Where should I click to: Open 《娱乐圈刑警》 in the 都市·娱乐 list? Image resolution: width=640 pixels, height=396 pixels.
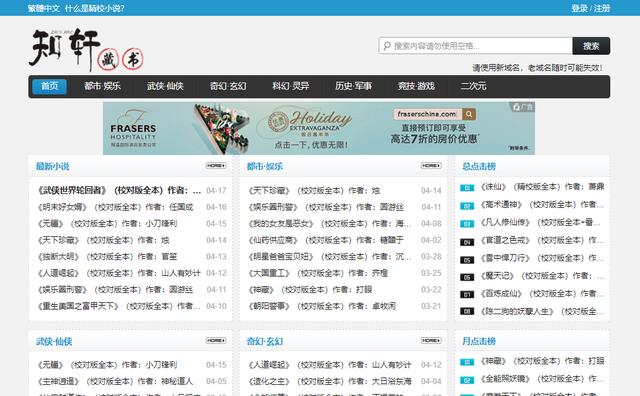[x=326, y=207]
